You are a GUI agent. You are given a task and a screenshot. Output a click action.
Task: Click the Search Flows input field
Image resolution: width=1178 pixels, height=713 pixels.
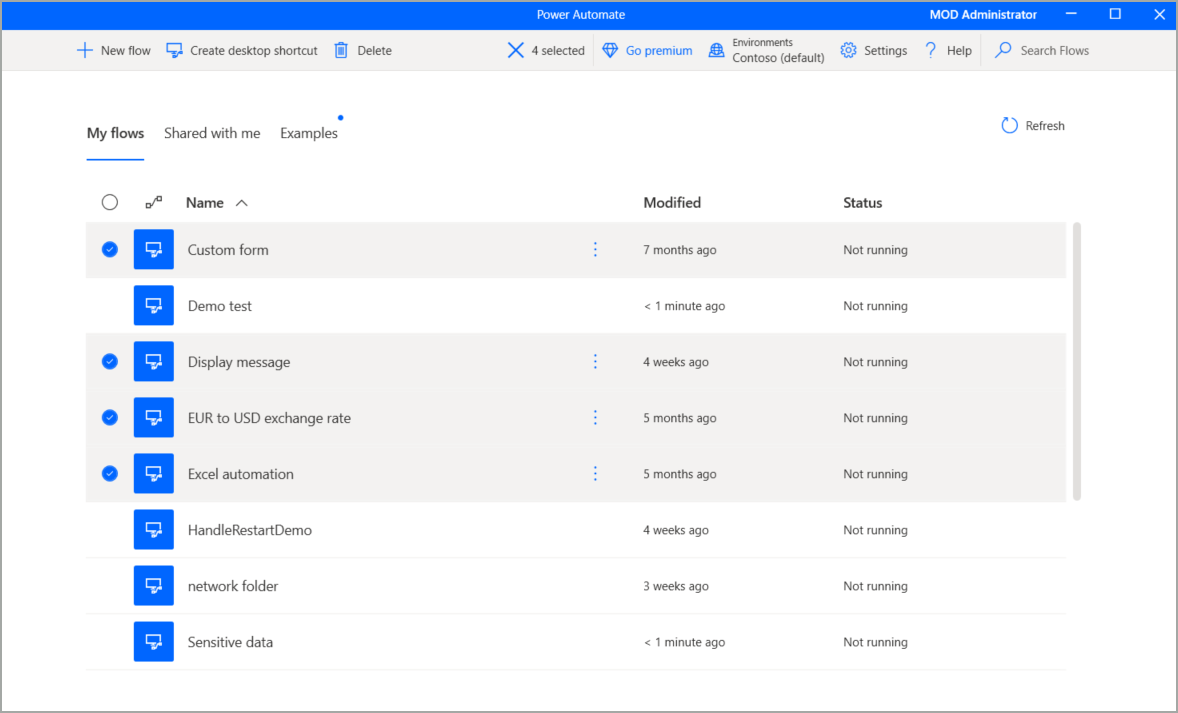pyautogui.click(x=1054, y=50)
